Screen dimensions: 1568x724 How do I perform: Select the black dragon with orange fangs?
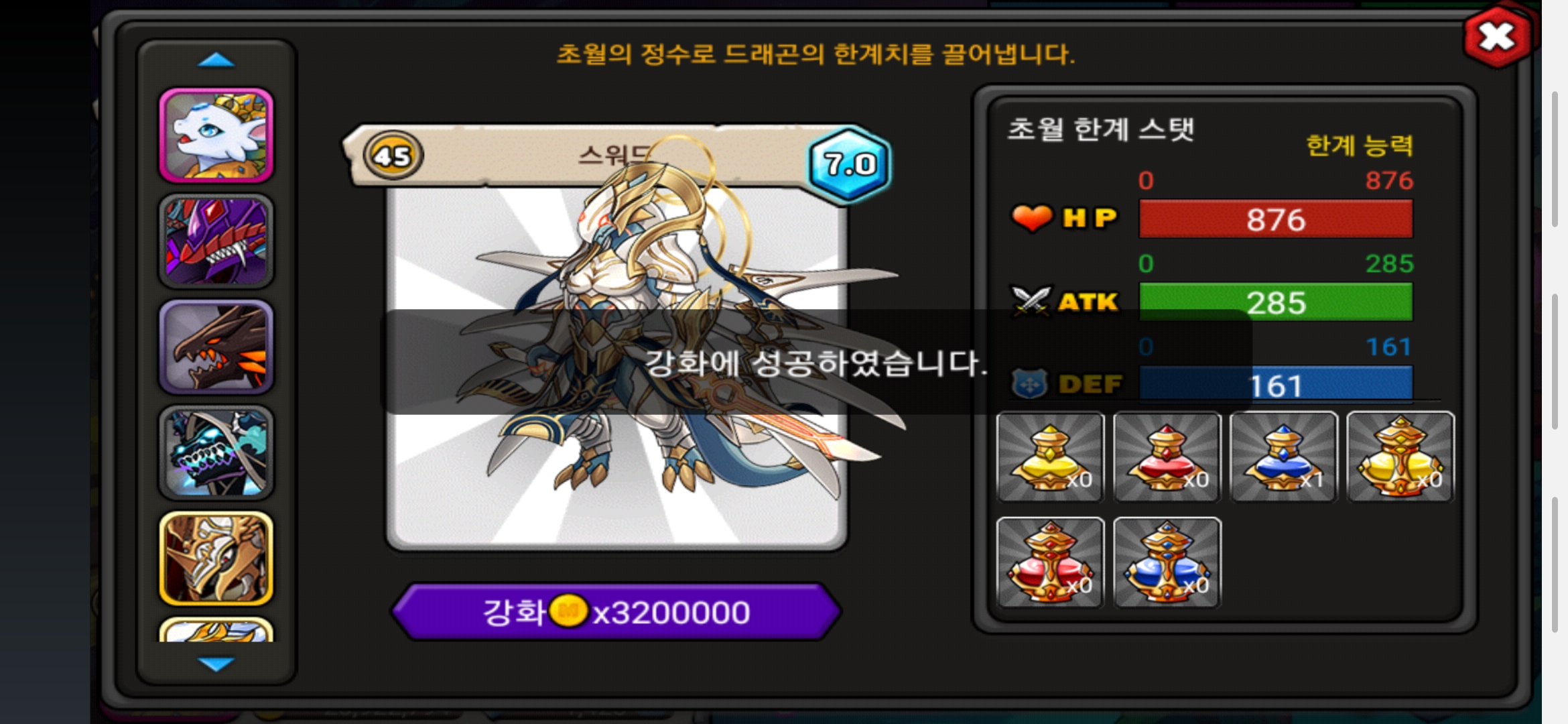click(x=216, y=347)
